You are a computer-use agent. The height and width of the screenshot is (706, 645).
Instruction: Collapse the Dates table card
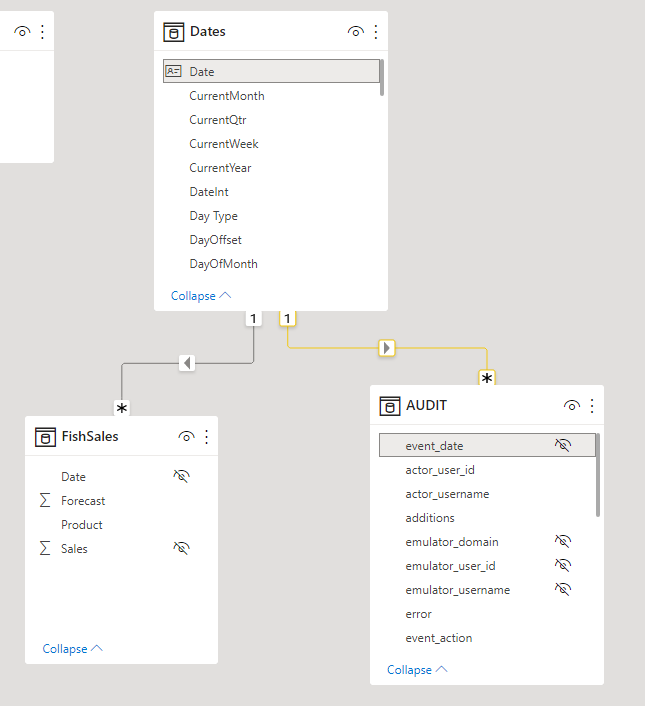[x=200, y=296]
